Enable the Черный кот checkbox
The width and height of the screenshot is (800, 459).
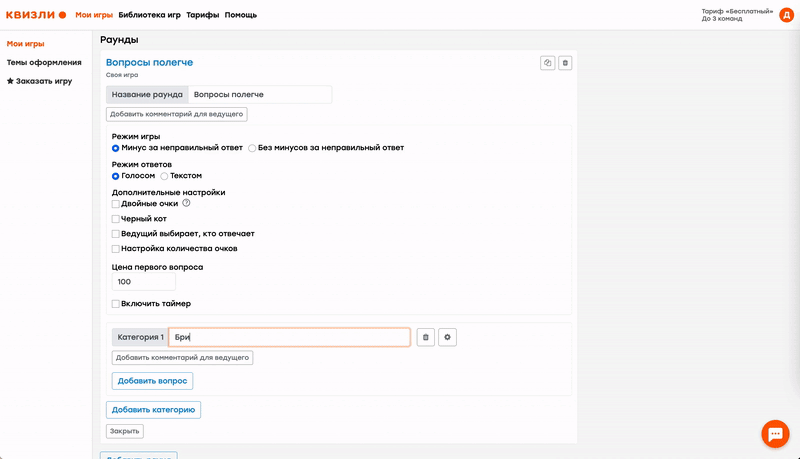click(116, 218)
